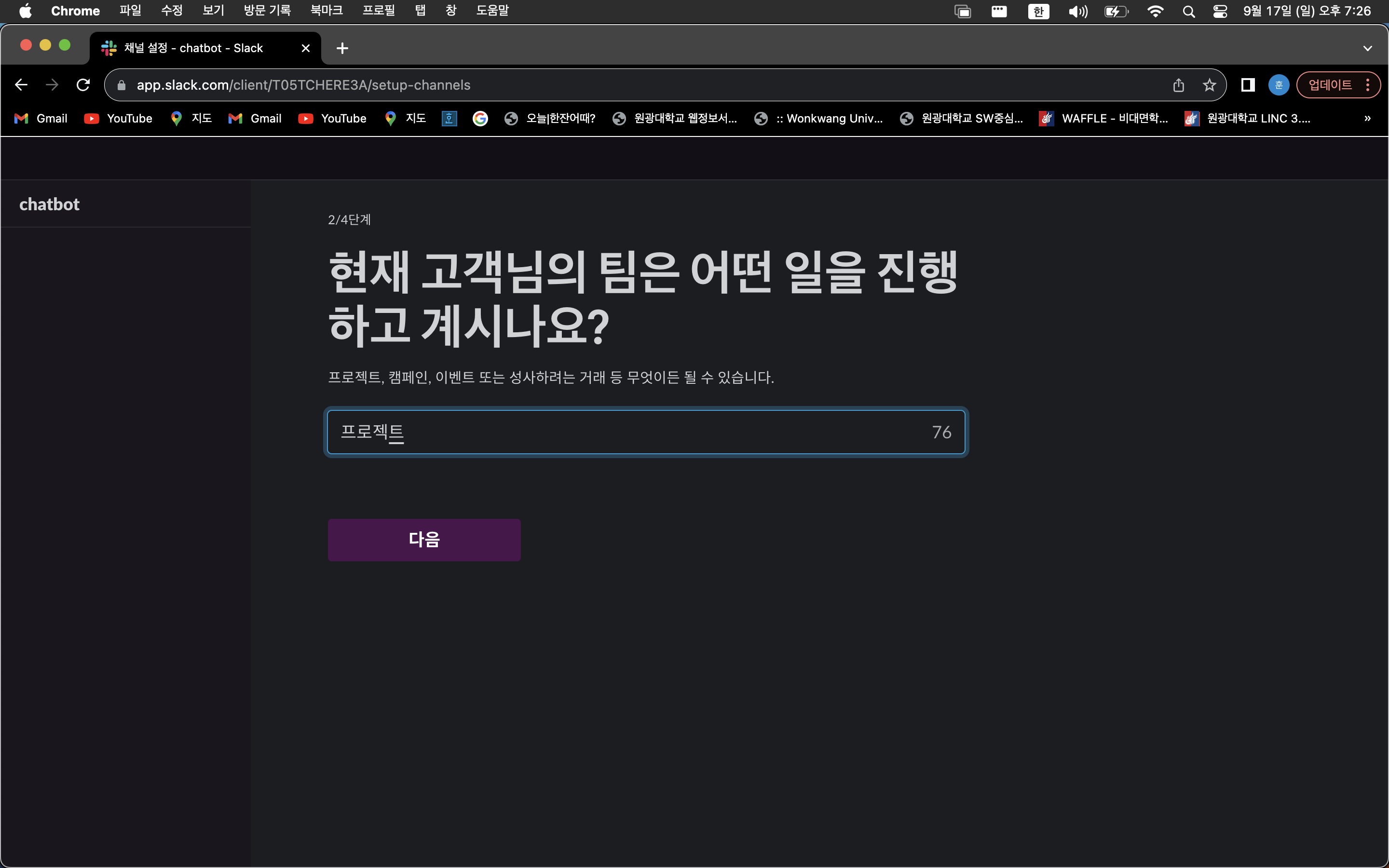
Task: Open the 프로필 menu
Action: click(x=379, y=11)
